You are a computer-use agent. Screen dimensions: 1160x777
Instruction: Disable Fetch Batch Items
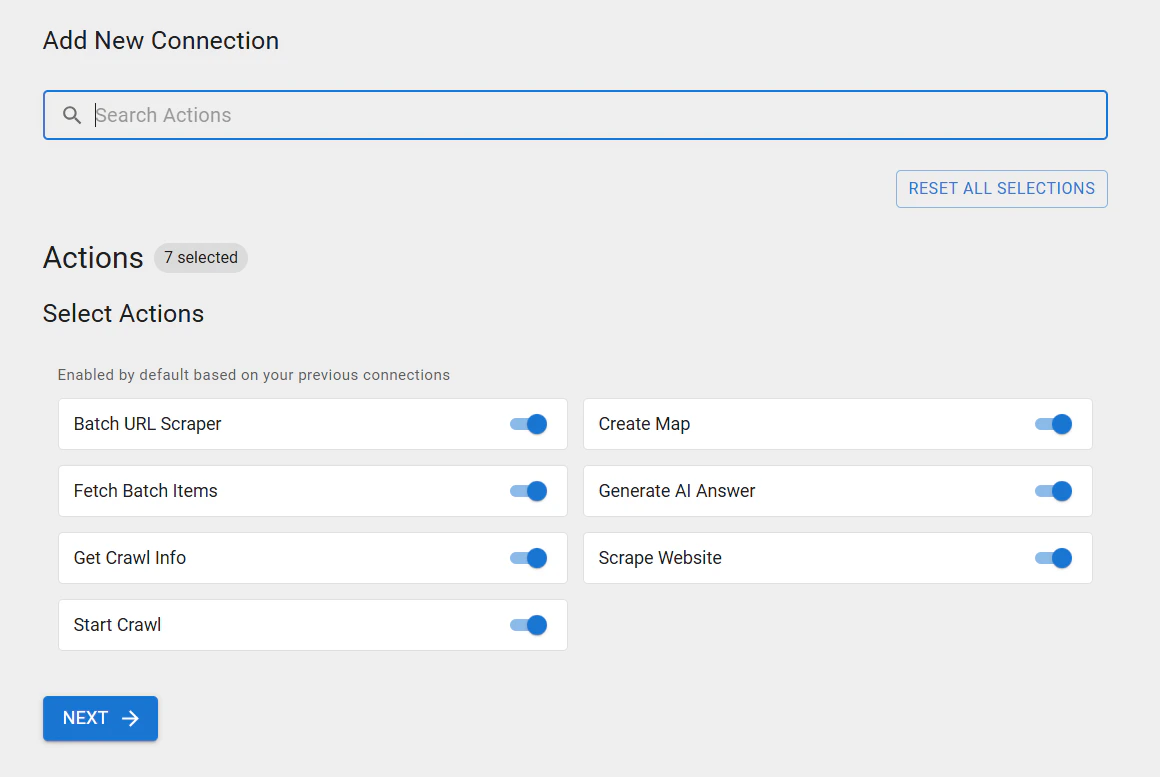tap(527, 491)
